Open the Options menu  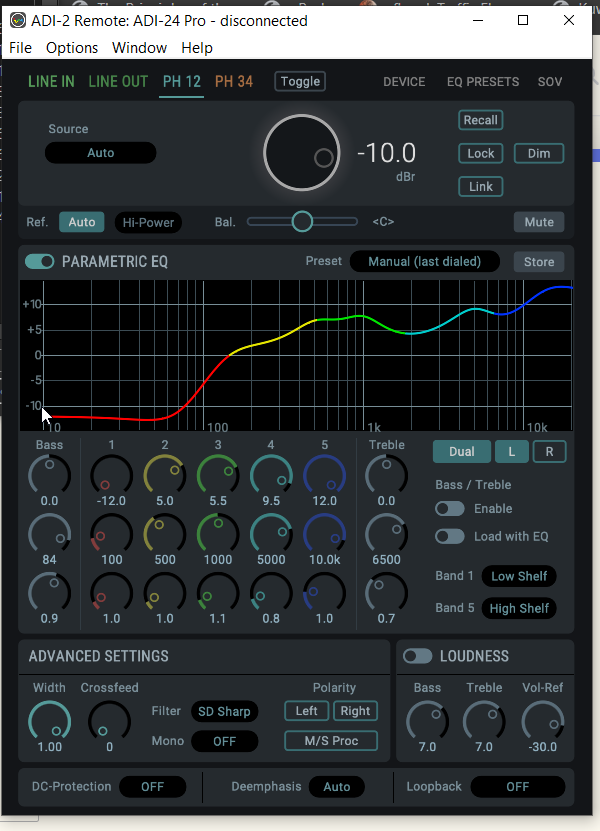[x=72, y=48]
